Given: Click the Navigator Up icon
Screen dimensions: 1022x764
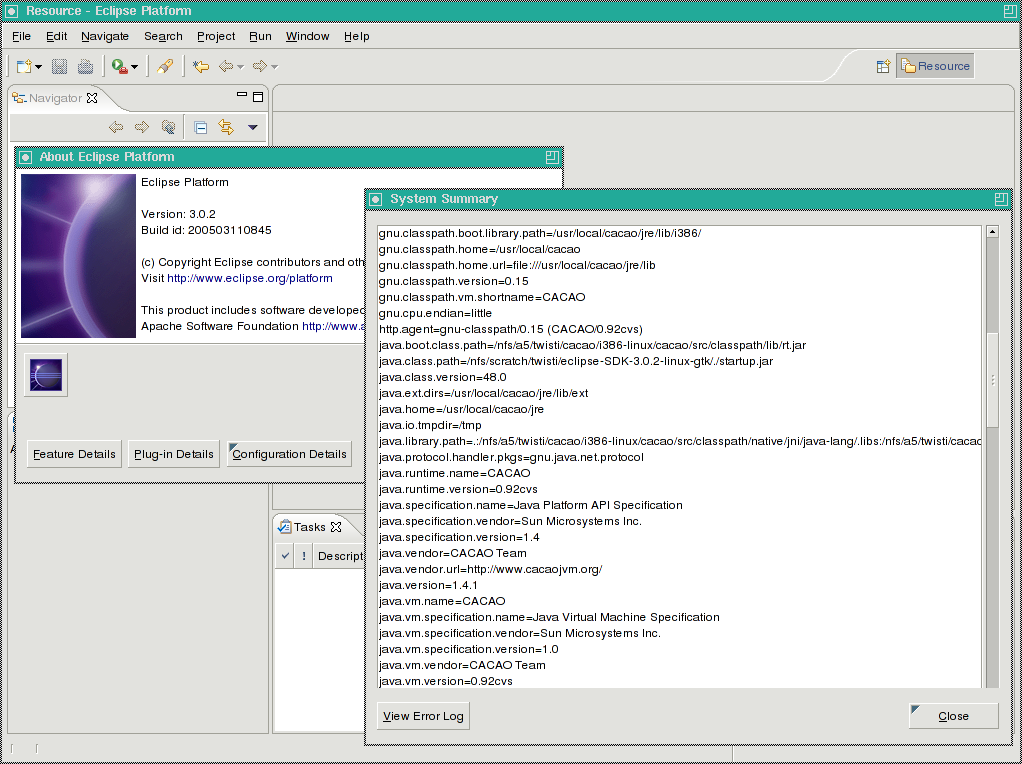Looking at the screenshot, I should [x=168, y=127].
